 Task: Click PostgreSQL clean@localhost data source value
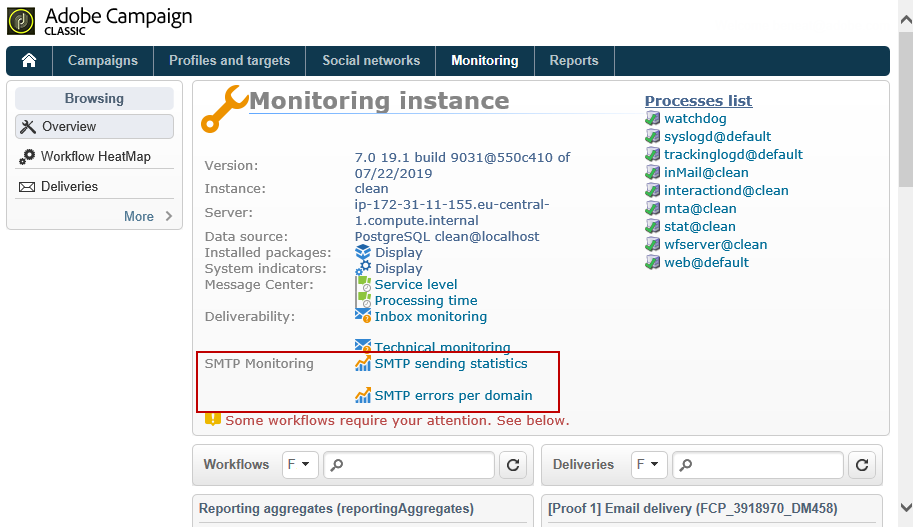(447, 236)
